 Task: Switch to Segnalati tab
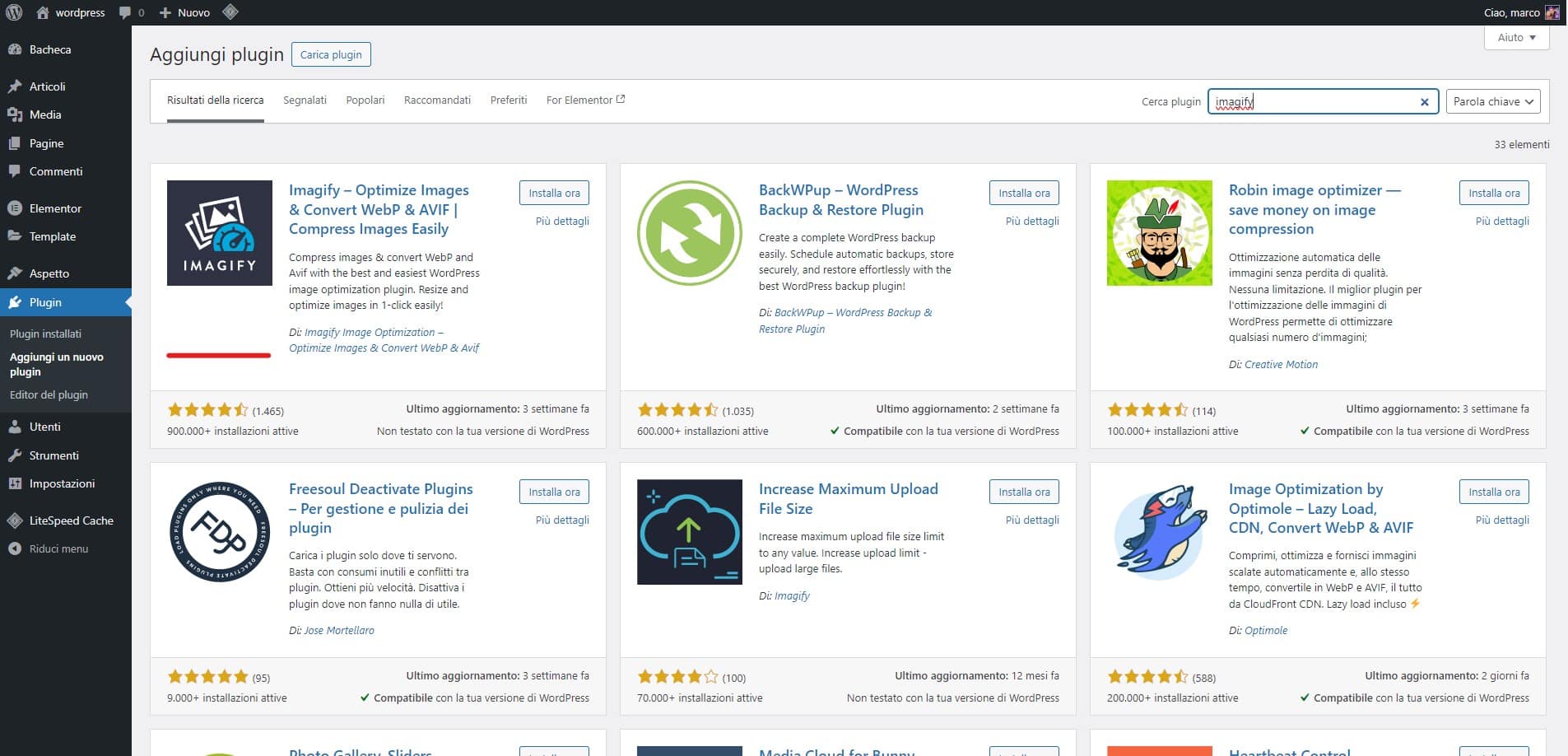[x=305, y=100]
